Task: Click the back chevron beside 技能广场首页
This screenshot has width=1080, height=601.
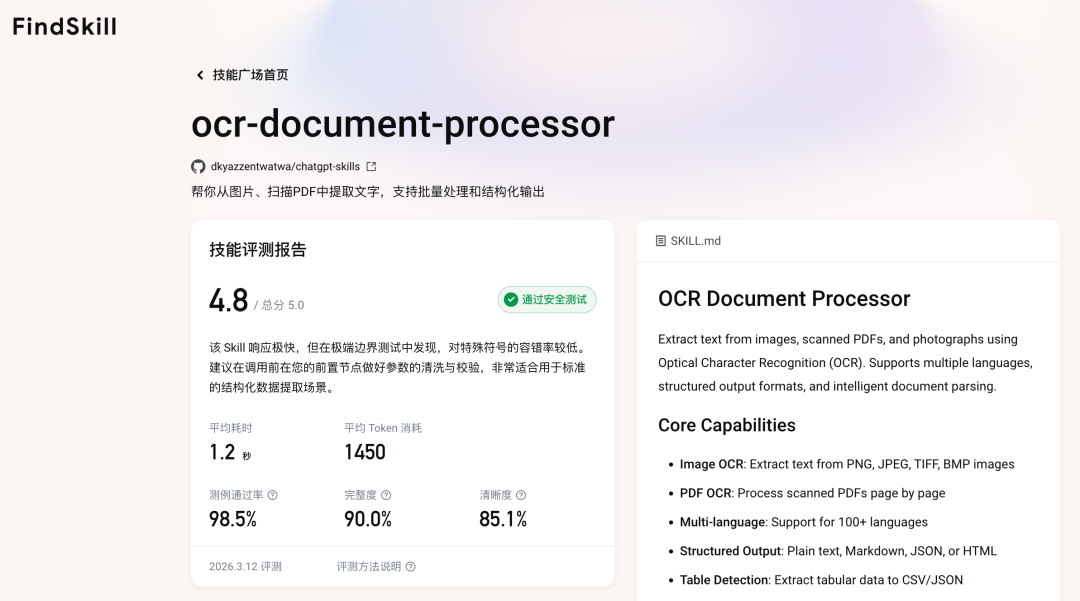Action: 200,75
